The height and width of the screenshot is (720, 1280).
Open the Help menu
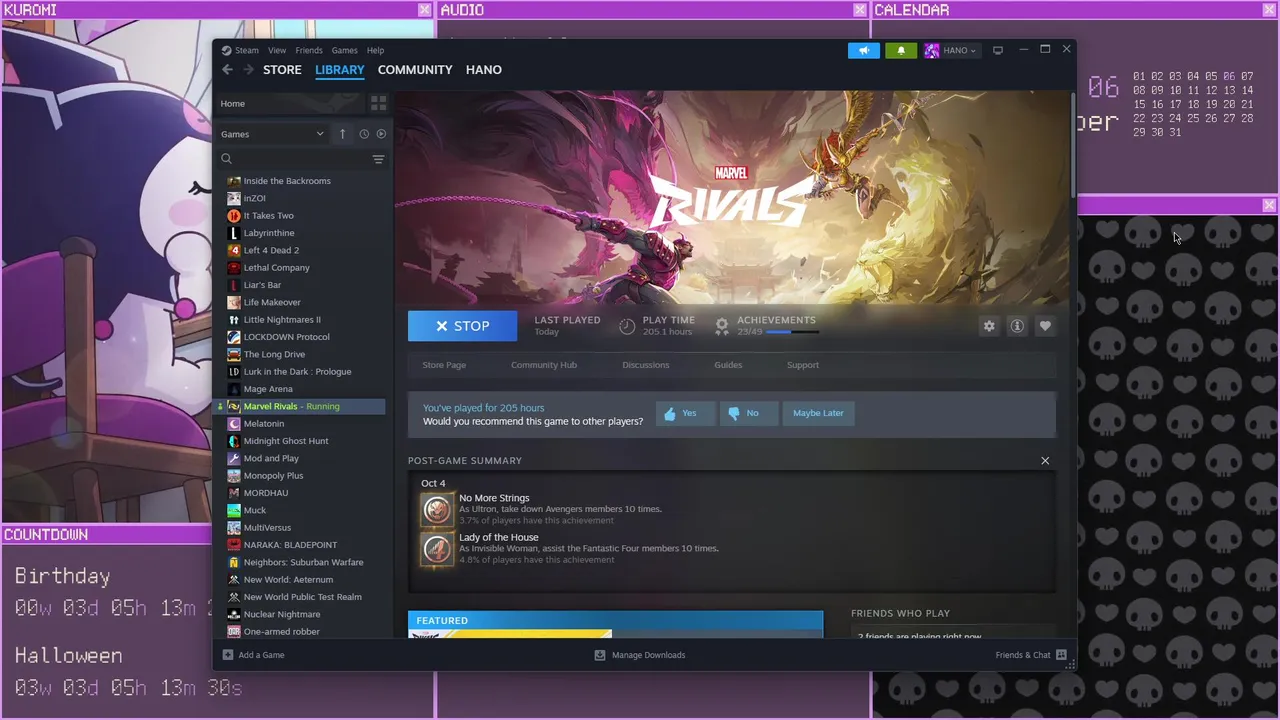pos(375,50)
